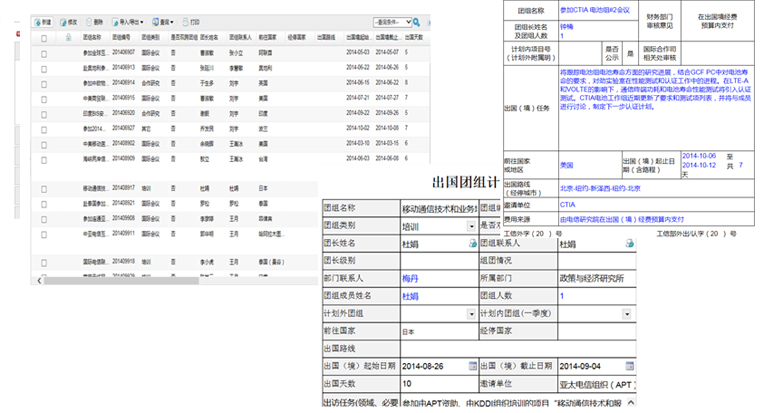Click the 打印 (print) toolbar icon

[186, 22]
